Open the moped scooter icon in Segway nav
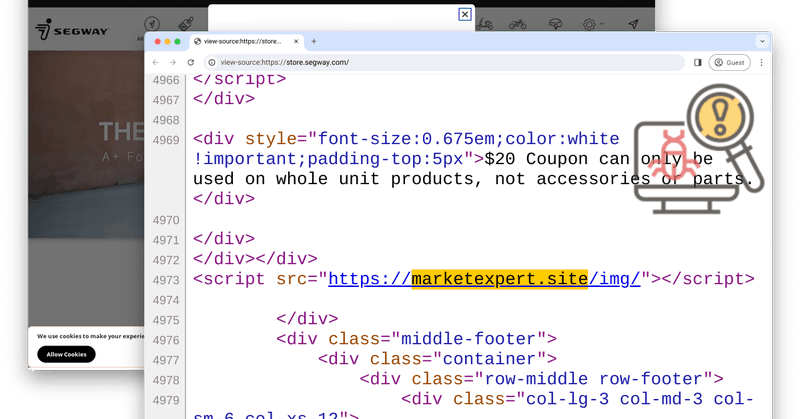 (484, 24)
